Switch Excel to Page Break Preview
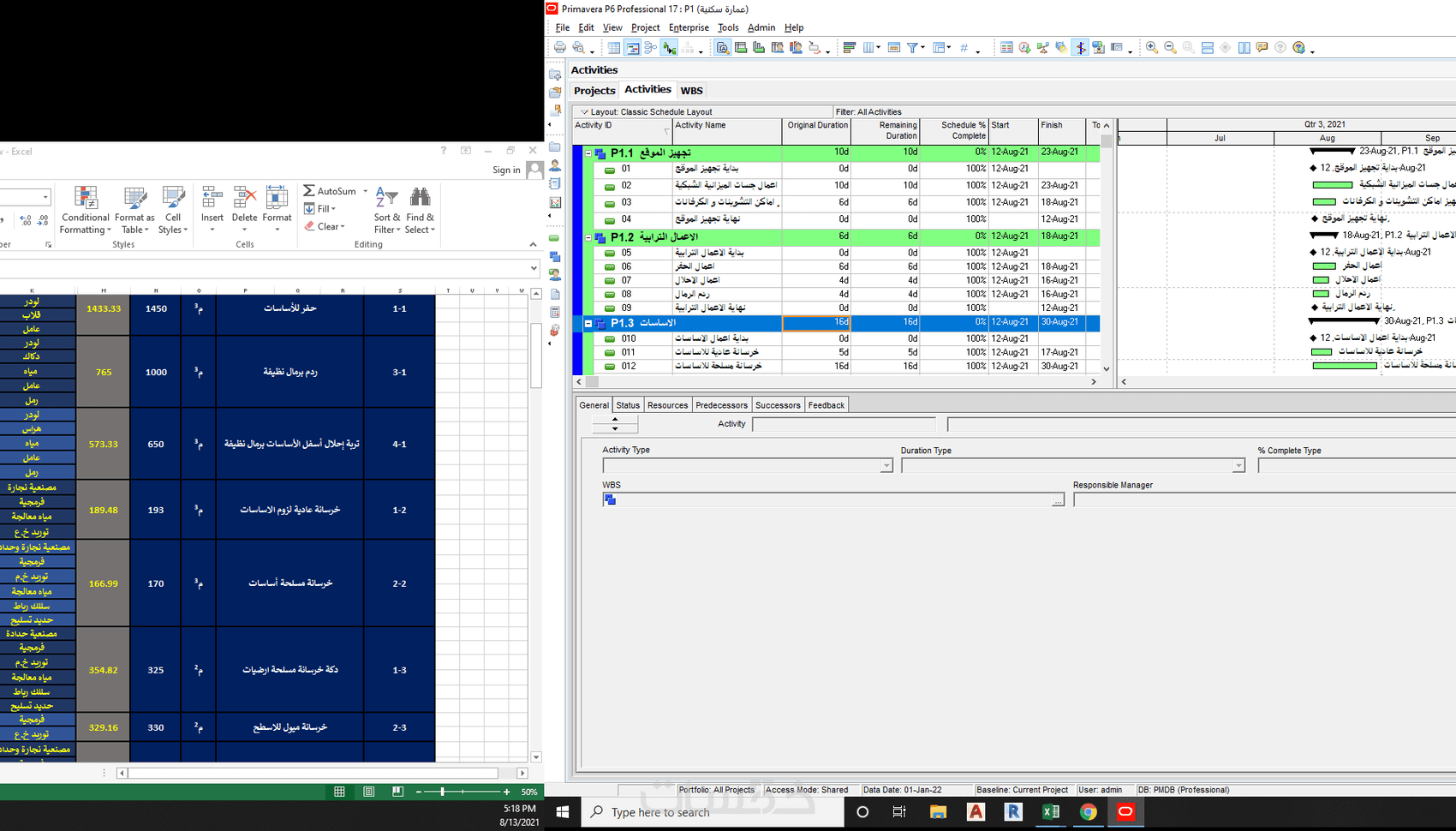 (397, 792)
